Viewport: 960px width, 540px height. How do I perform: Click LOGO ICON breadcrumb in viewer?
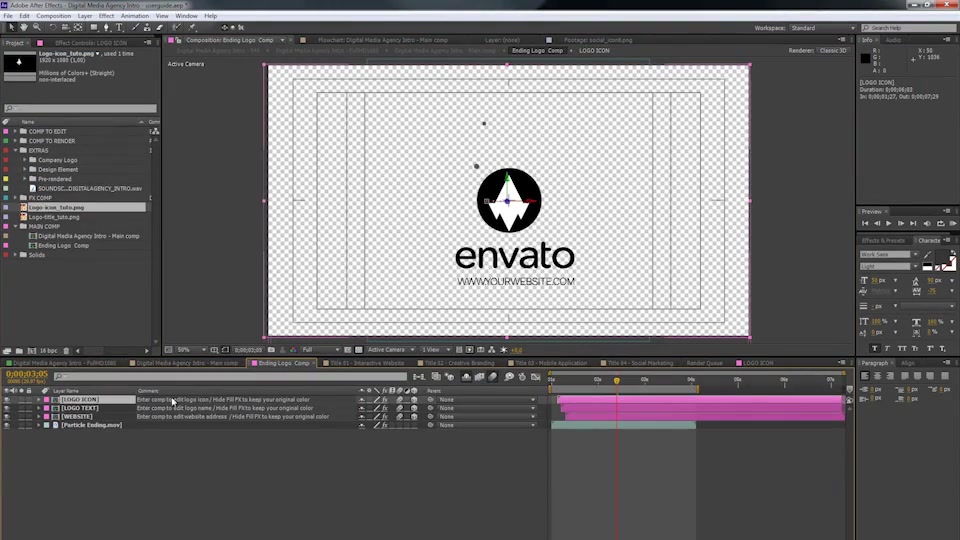click(594, 51)
